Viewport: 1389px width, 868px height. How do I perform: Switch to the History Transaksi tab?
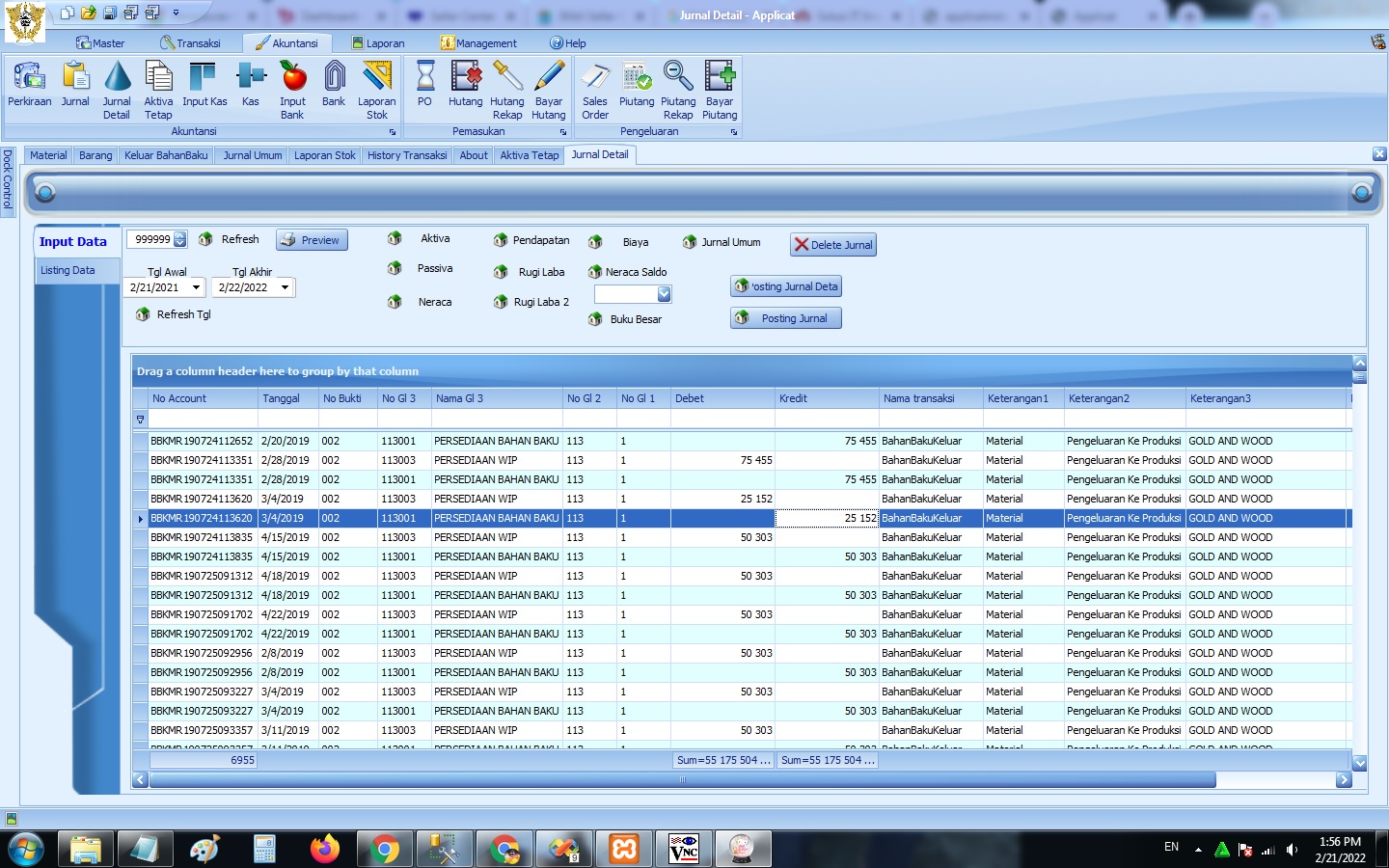point(407,155)
